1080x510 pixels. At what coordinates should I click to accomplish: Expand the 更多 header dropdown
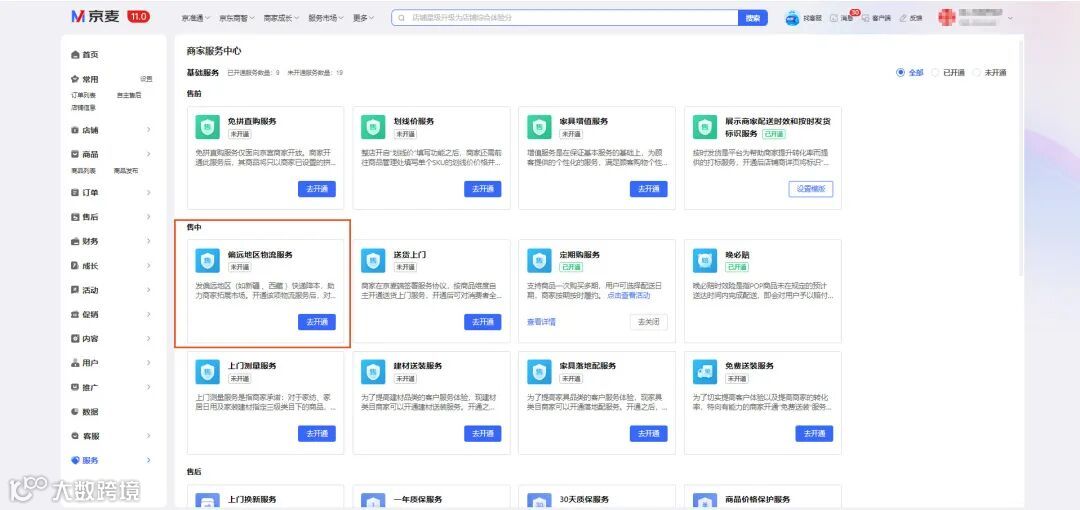363,19
